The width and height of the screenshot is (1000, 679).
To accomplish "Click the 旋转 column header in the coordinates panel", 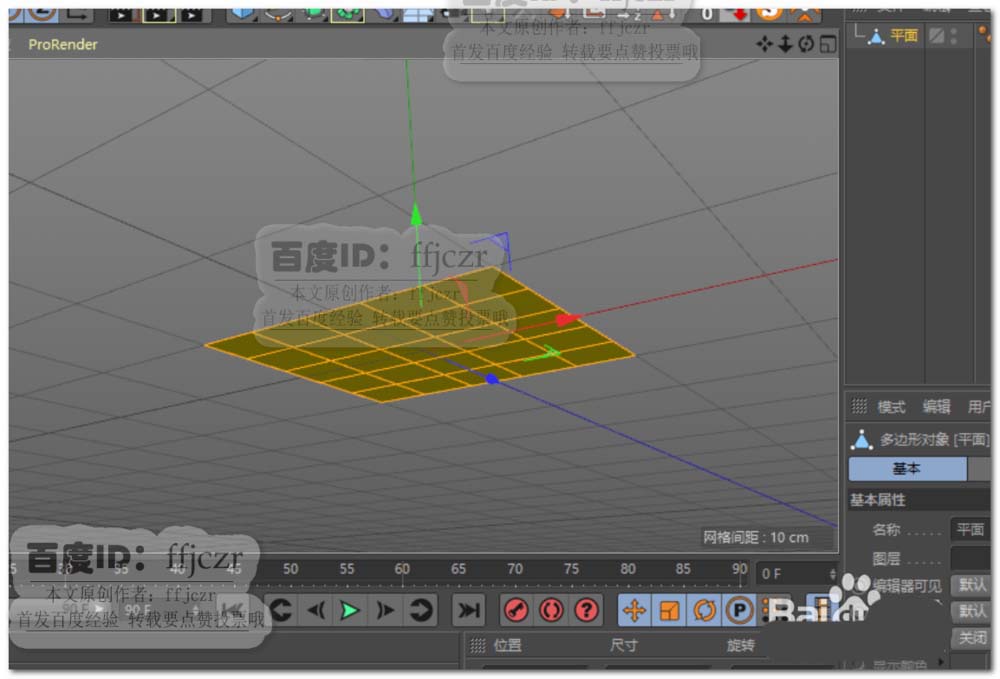I will [x=740, y=646].
